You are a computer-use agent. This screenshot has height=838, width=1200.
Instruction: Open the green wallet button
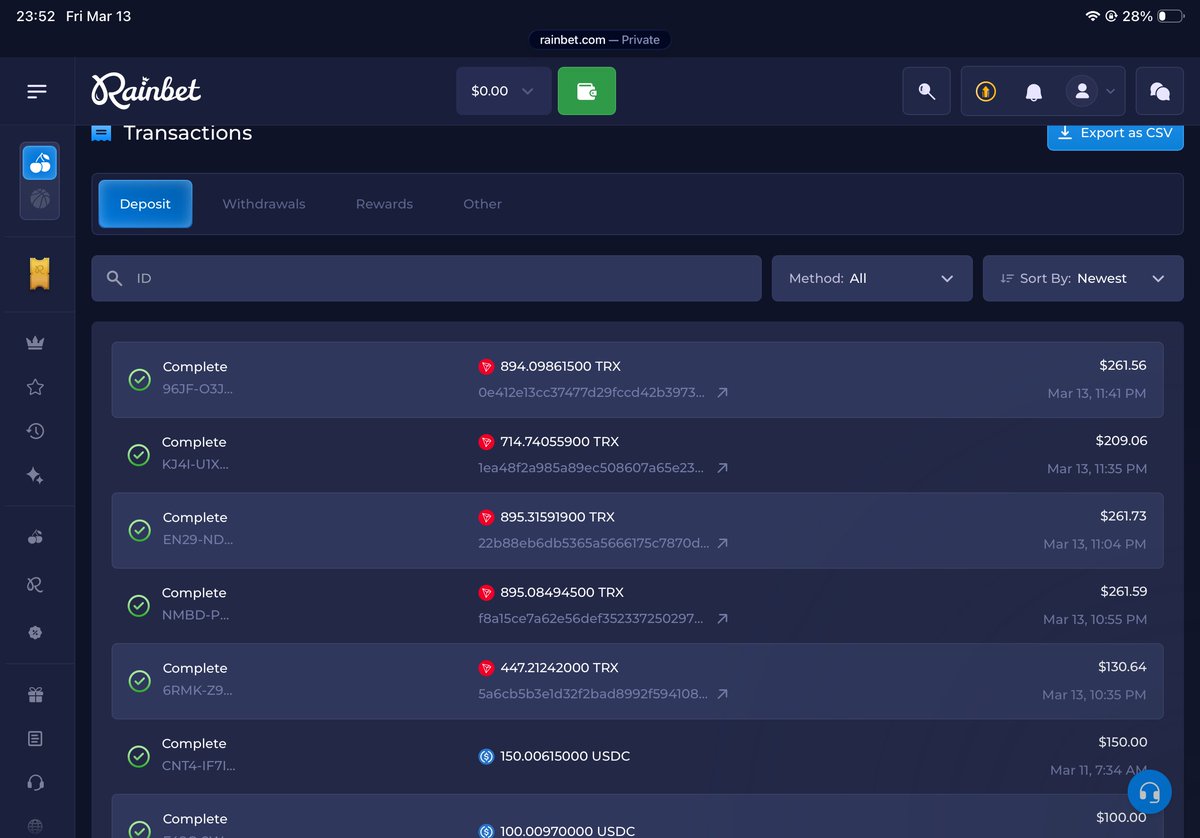coord(587,91)
